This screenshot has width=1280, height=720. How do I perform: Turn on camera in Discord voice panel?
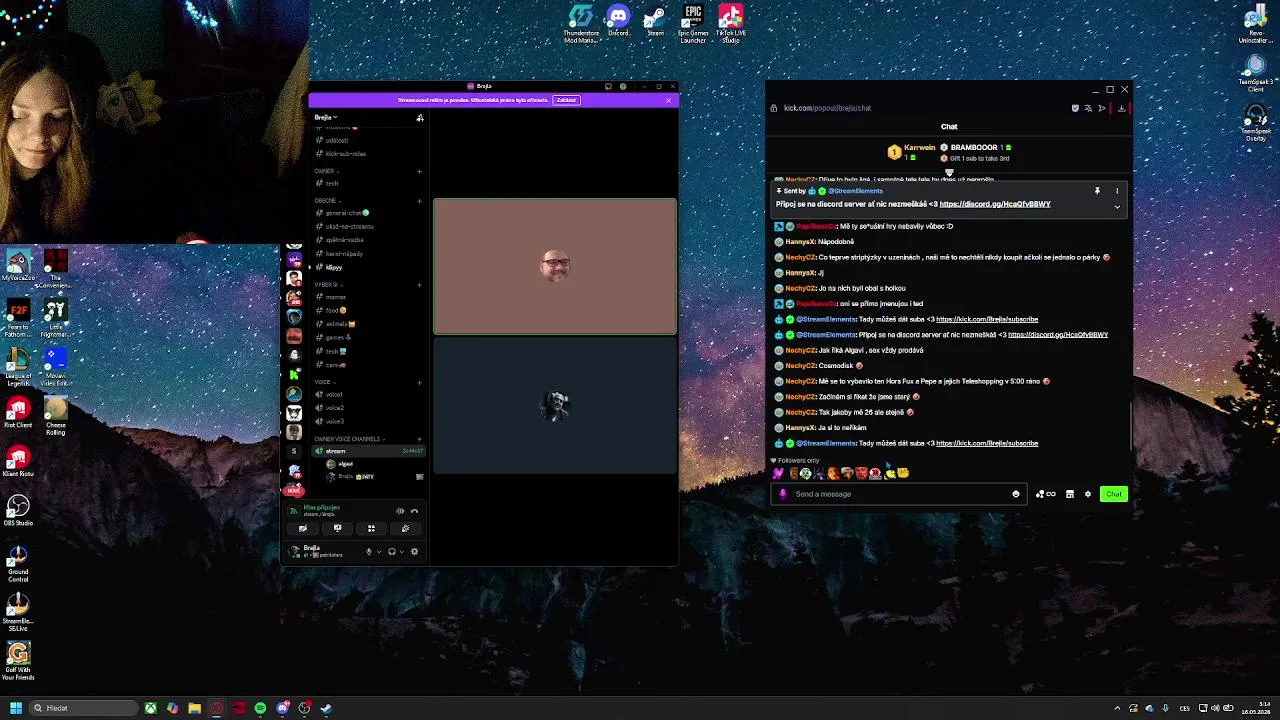[303, 529]
